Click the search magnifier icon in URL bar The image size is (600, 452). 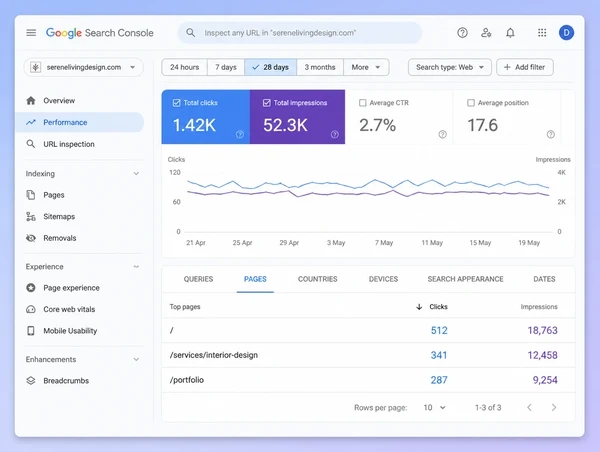click(x=191, y=33)
